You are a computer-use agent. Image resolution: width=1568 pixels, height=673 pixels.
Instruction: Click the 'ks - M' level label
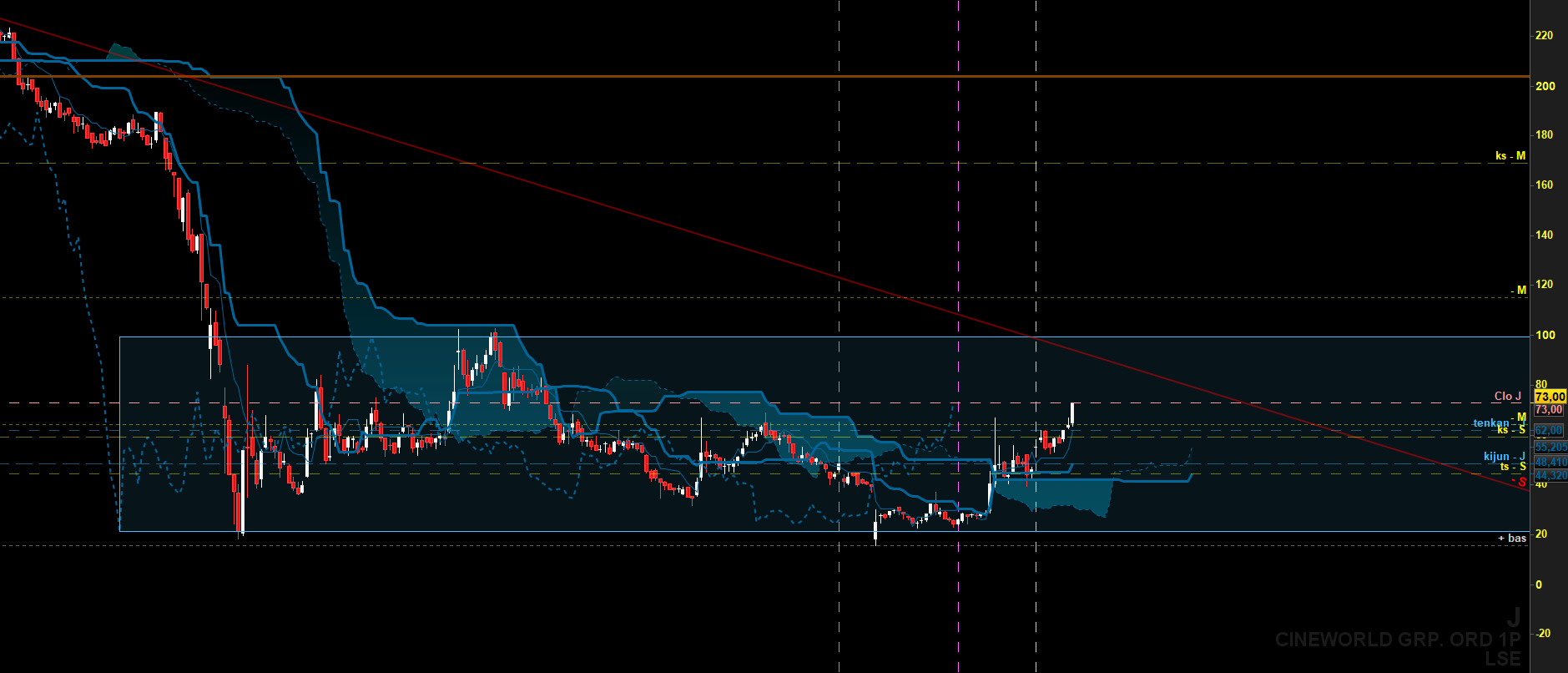[x=1510, y=155]
